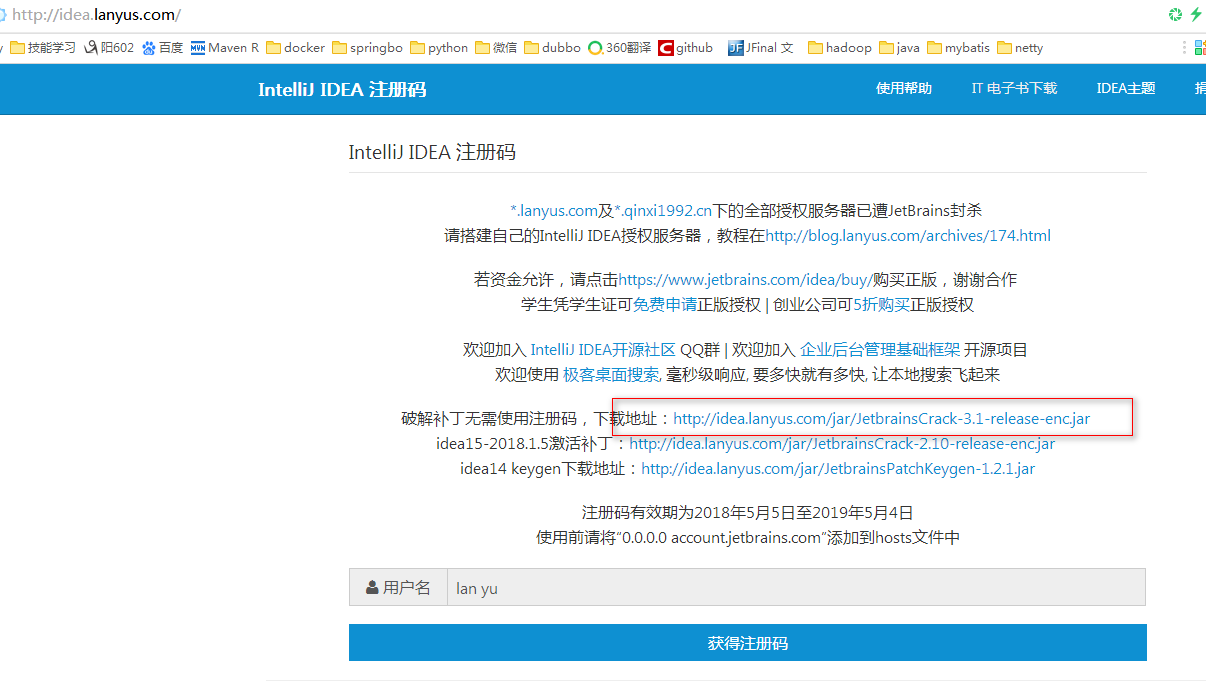Click the *.lanyus.com link
This screenshot has width=1206, height=687.
click(554, 210)
